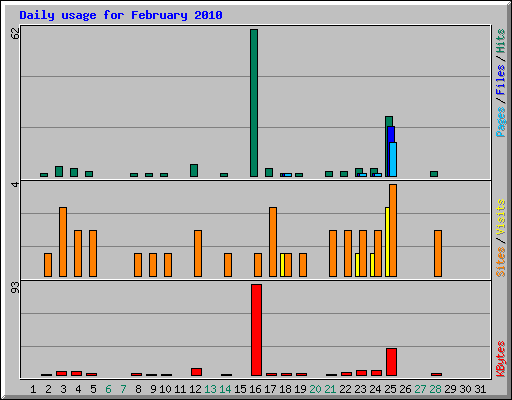Click the '93' axis maximum value

click(15, 287)
